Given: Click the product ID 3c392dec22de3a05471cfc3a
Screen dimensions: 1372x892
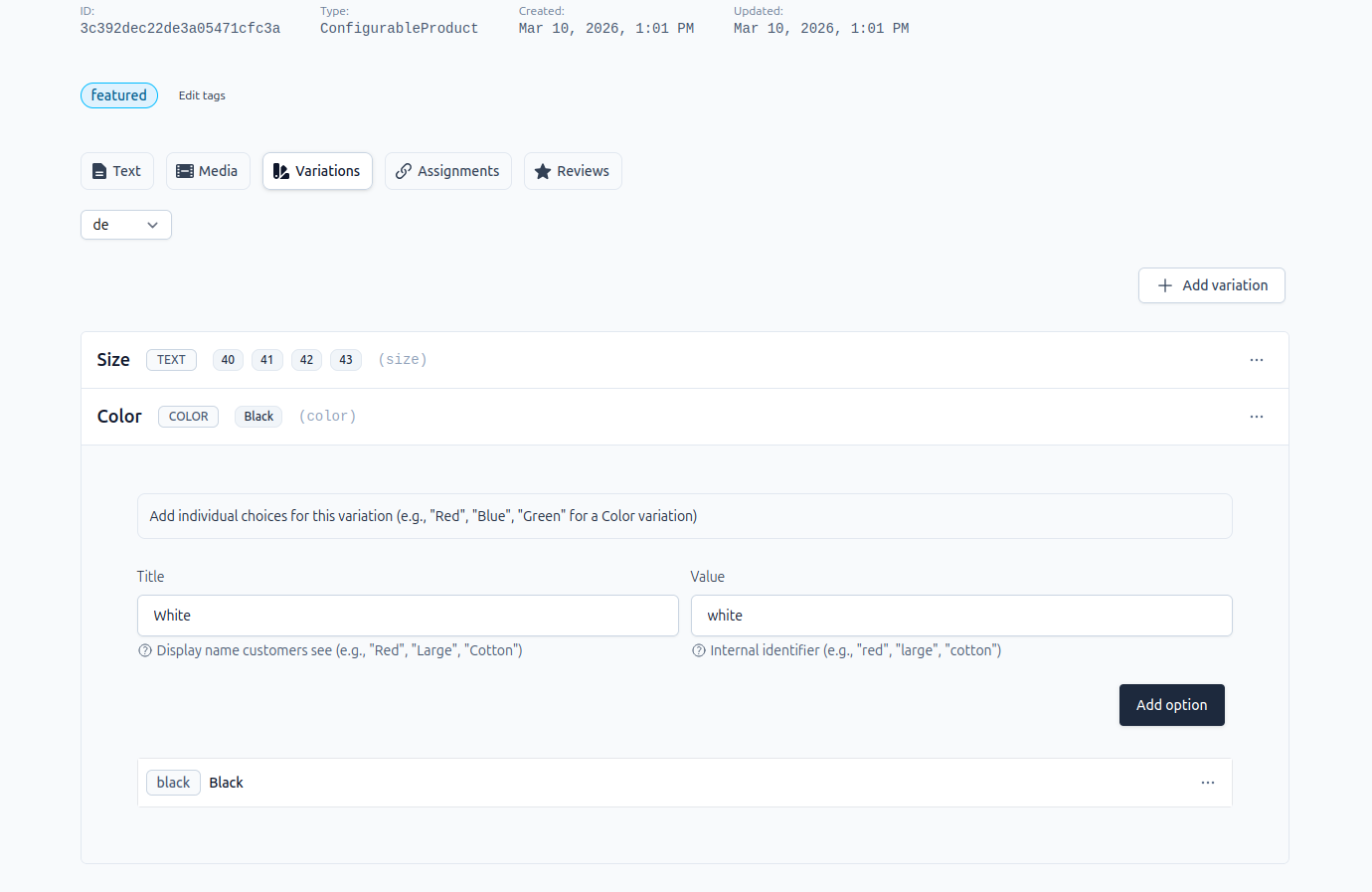Looking at the screenshot, I should [x=180, y=29].
